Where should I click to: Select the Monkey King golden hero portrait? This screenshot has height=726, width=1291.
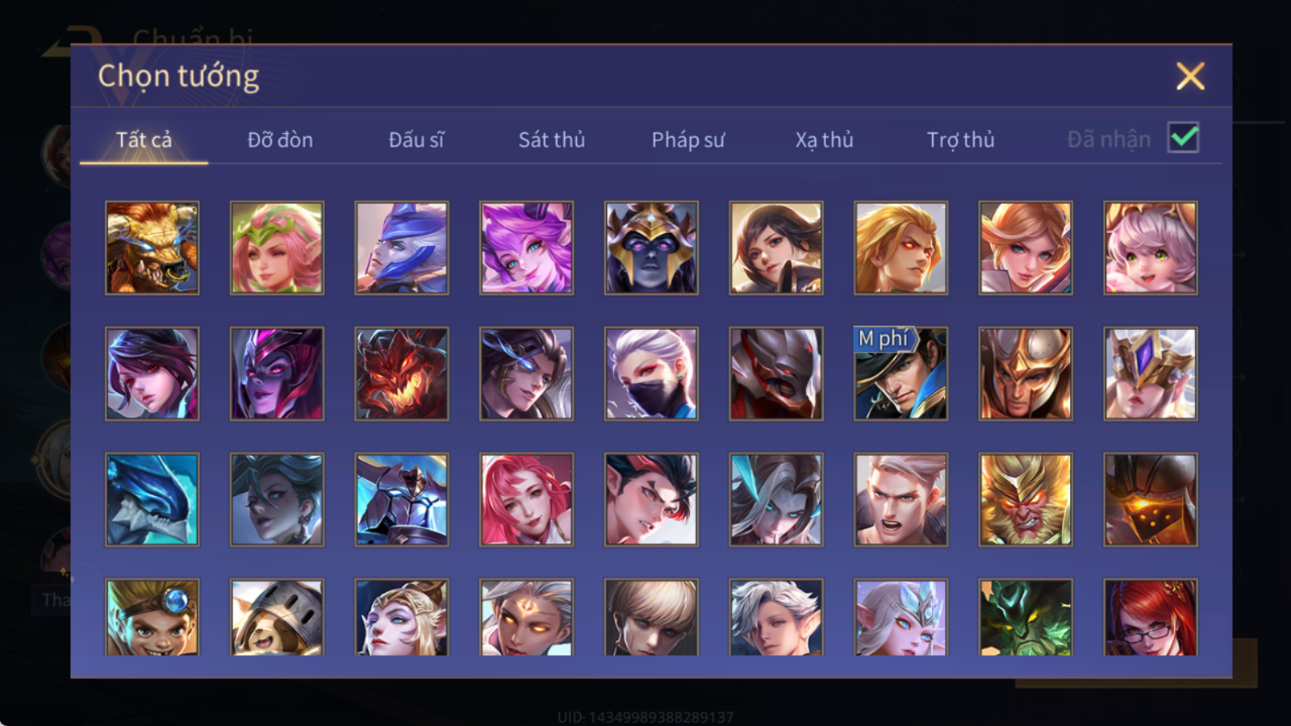(x=1025, y=500)
